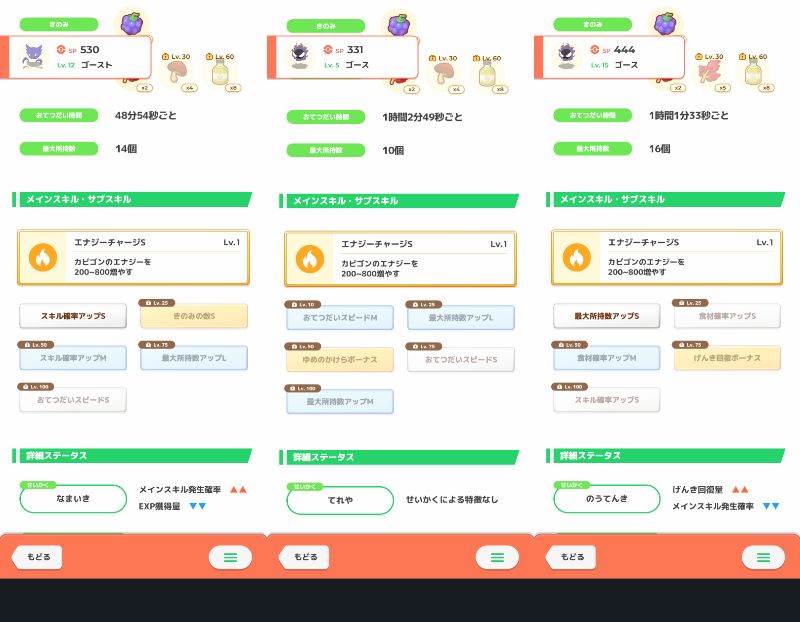The width and height of the screenshot is (800, 622).
Task: Open the hamburger menu on SP 444 screen
Action: click(763, 557)
